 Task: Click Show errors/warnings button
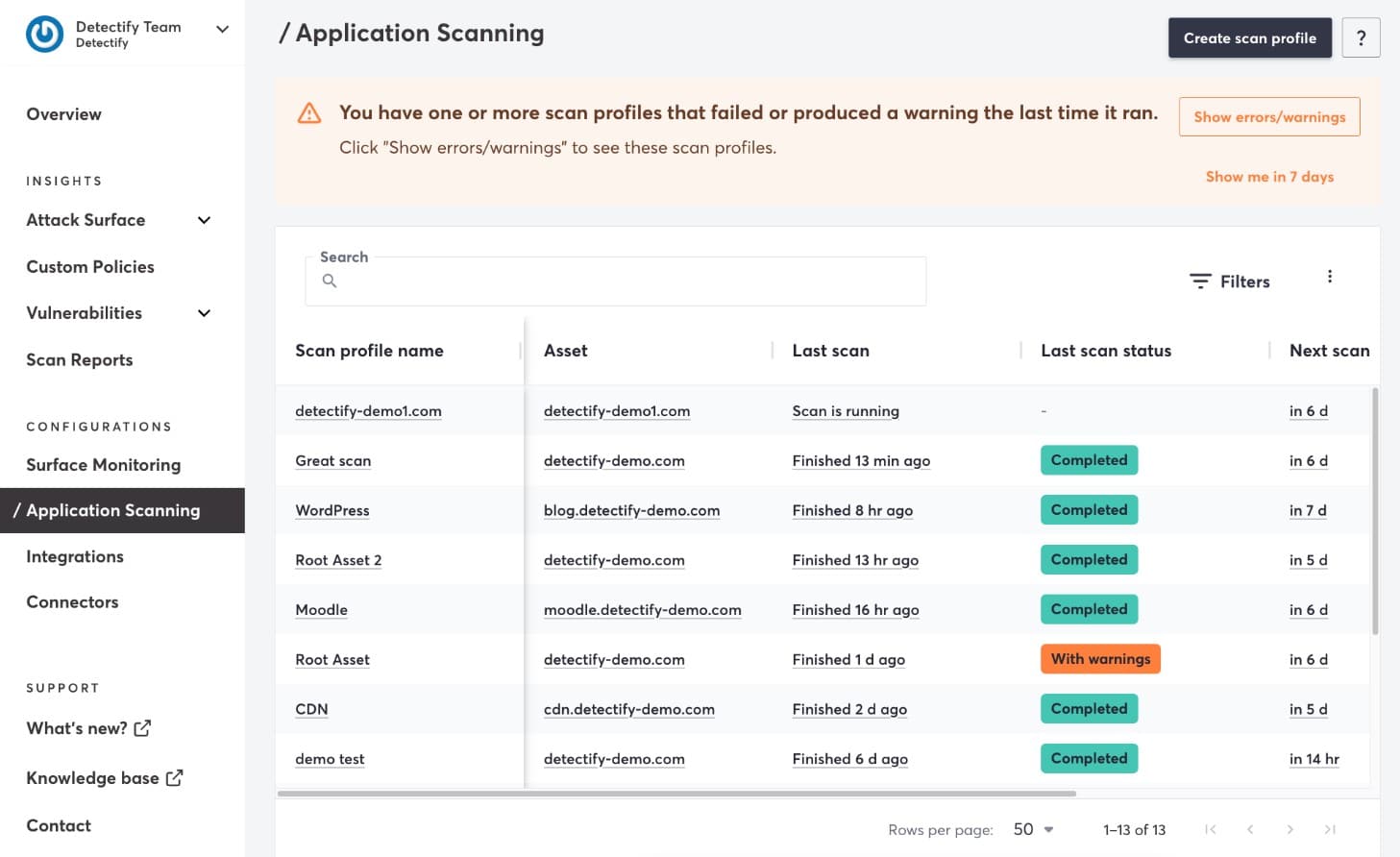1269,116
